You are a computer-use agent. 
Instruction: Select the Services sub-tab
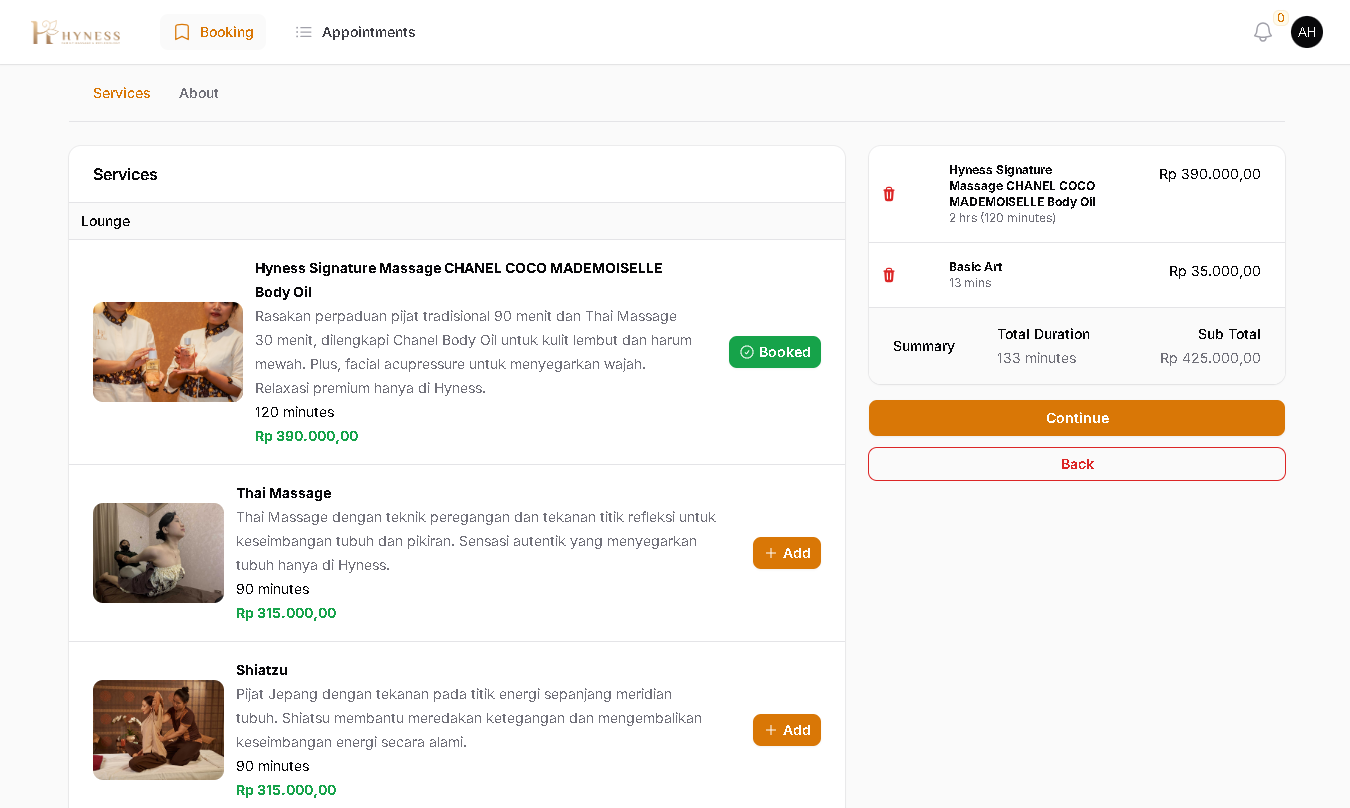[x=122, y=93]
